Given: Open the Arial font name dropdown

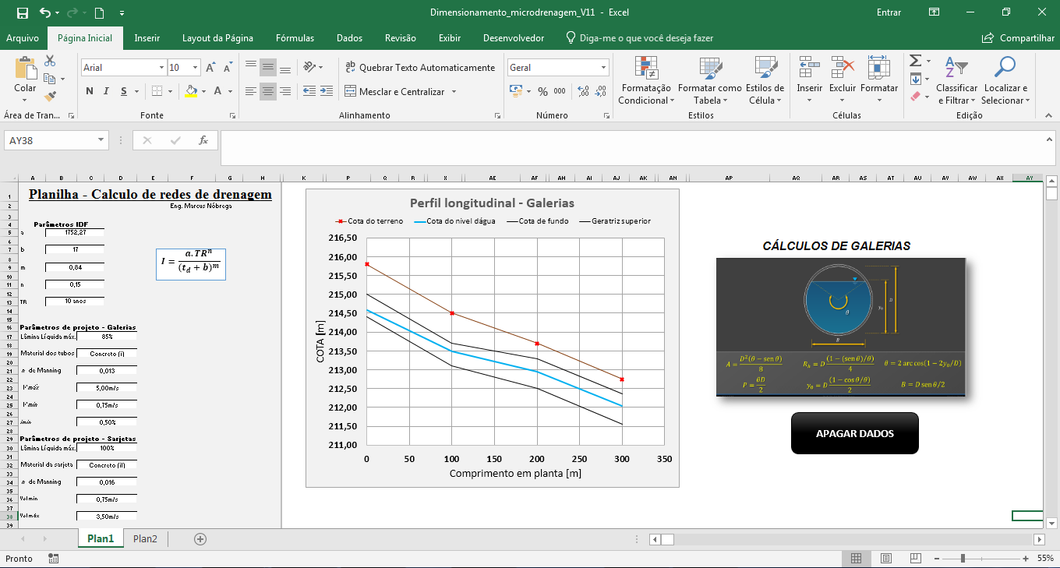Looking at the screenshot, I should tap(161, 67).
